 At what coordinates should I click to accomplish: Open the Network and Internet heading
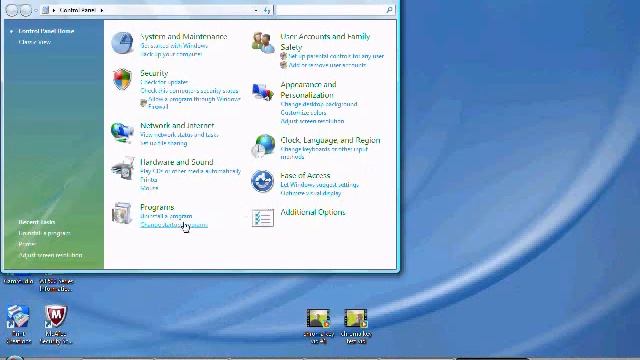(177, 125)
